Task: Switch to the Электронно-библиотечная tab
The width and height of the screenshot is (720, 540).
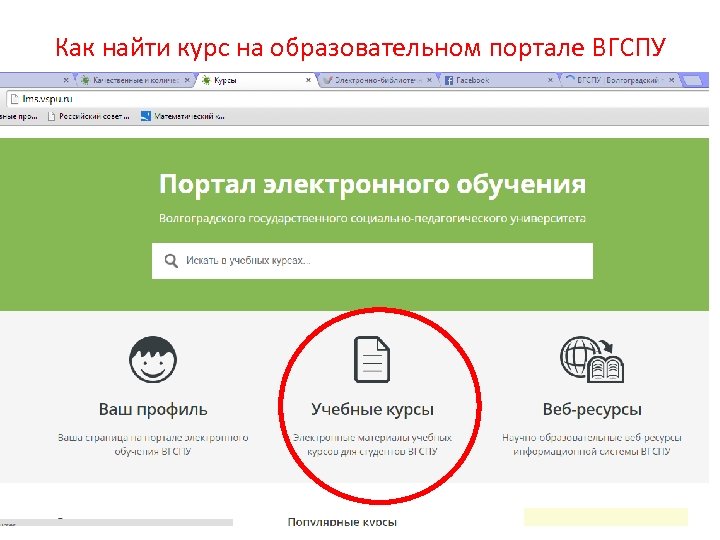Action: point(377,80)
